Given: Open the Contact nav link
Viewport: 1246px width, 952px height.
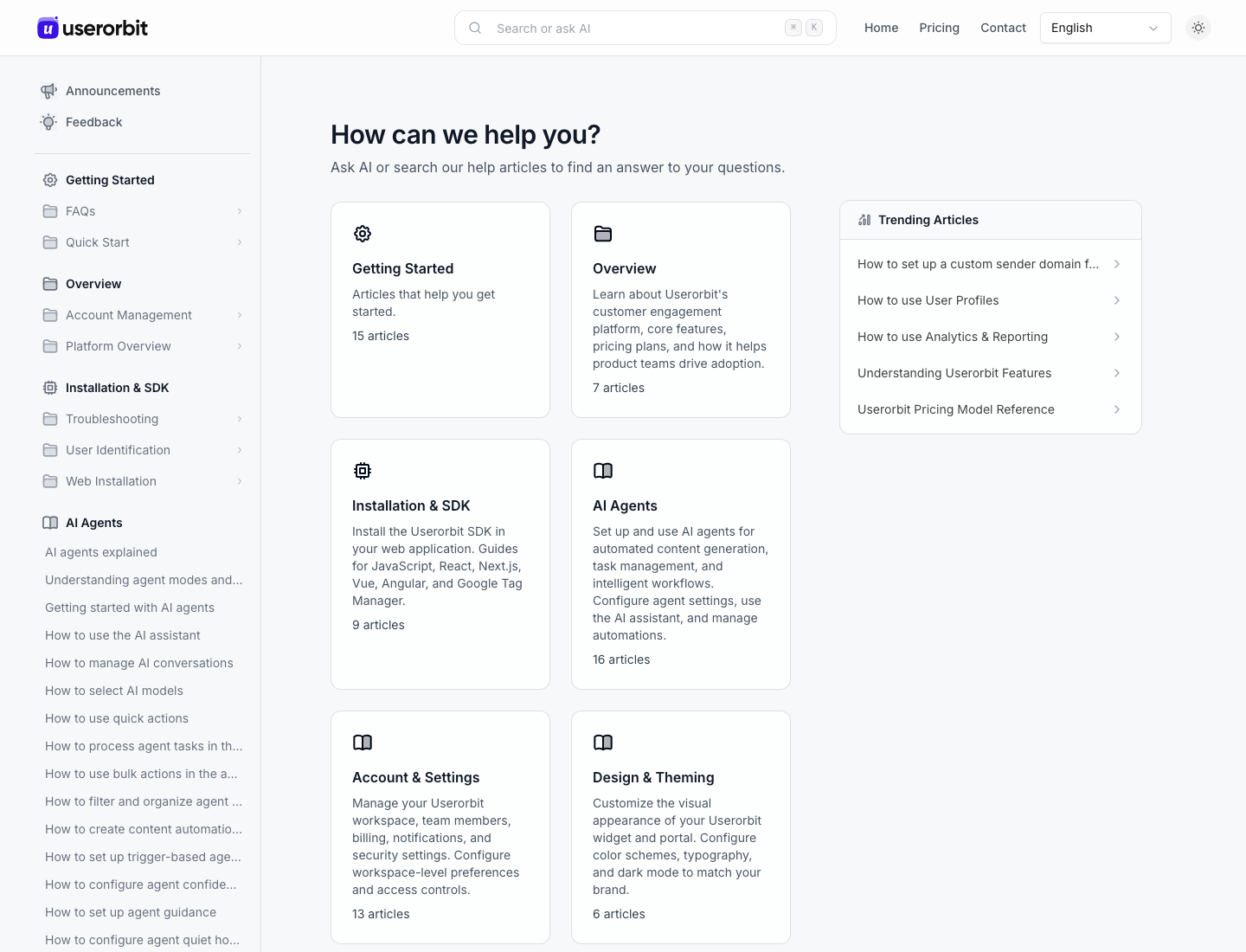Looking at the screenshot, I should (x=1003, y=28).
